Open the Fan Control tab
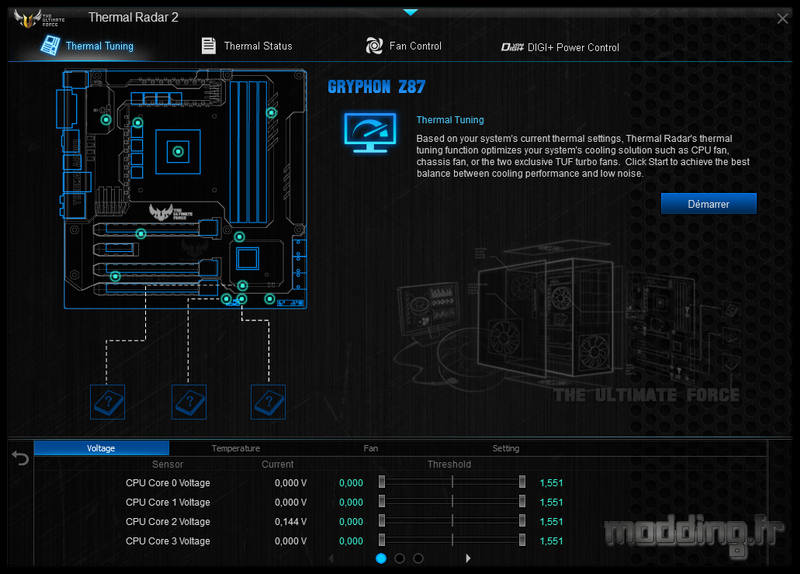Image resolution: width=800 pixels, height=574 pixels. (404, 46)
